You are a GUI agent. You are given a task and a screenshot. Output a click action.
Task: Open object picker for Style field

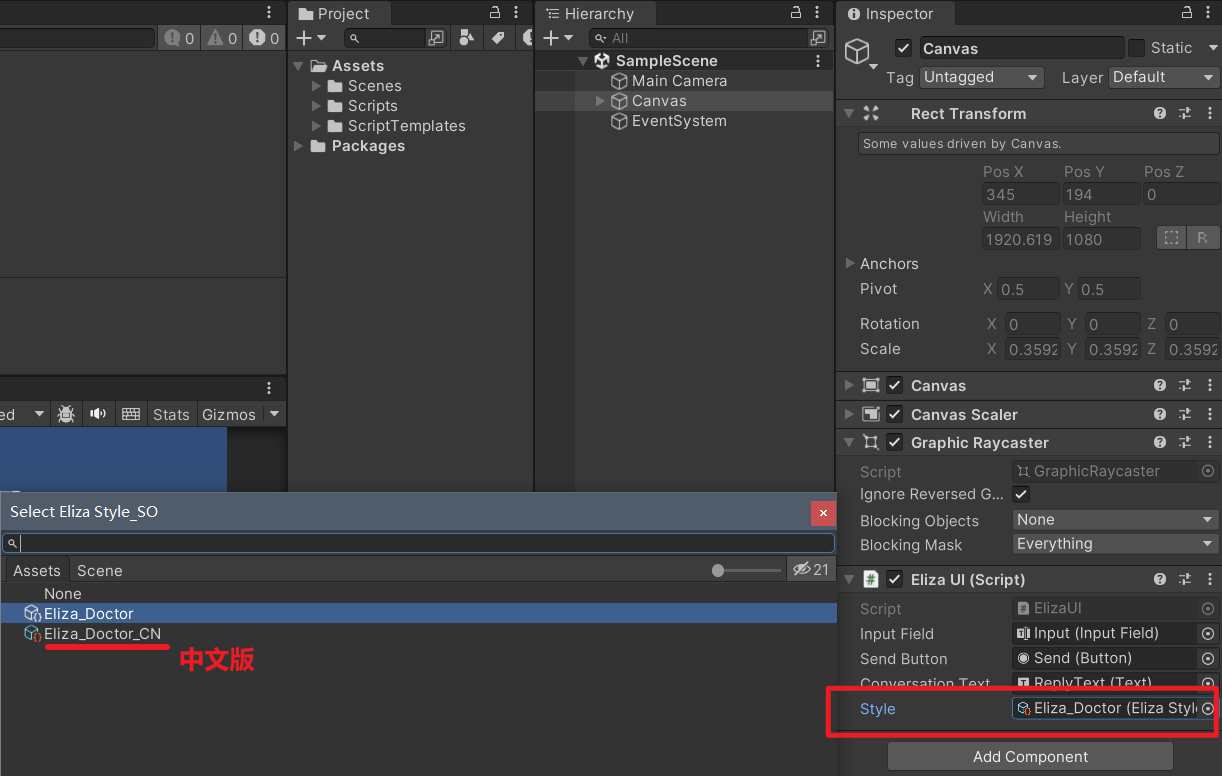[1208, 709]
